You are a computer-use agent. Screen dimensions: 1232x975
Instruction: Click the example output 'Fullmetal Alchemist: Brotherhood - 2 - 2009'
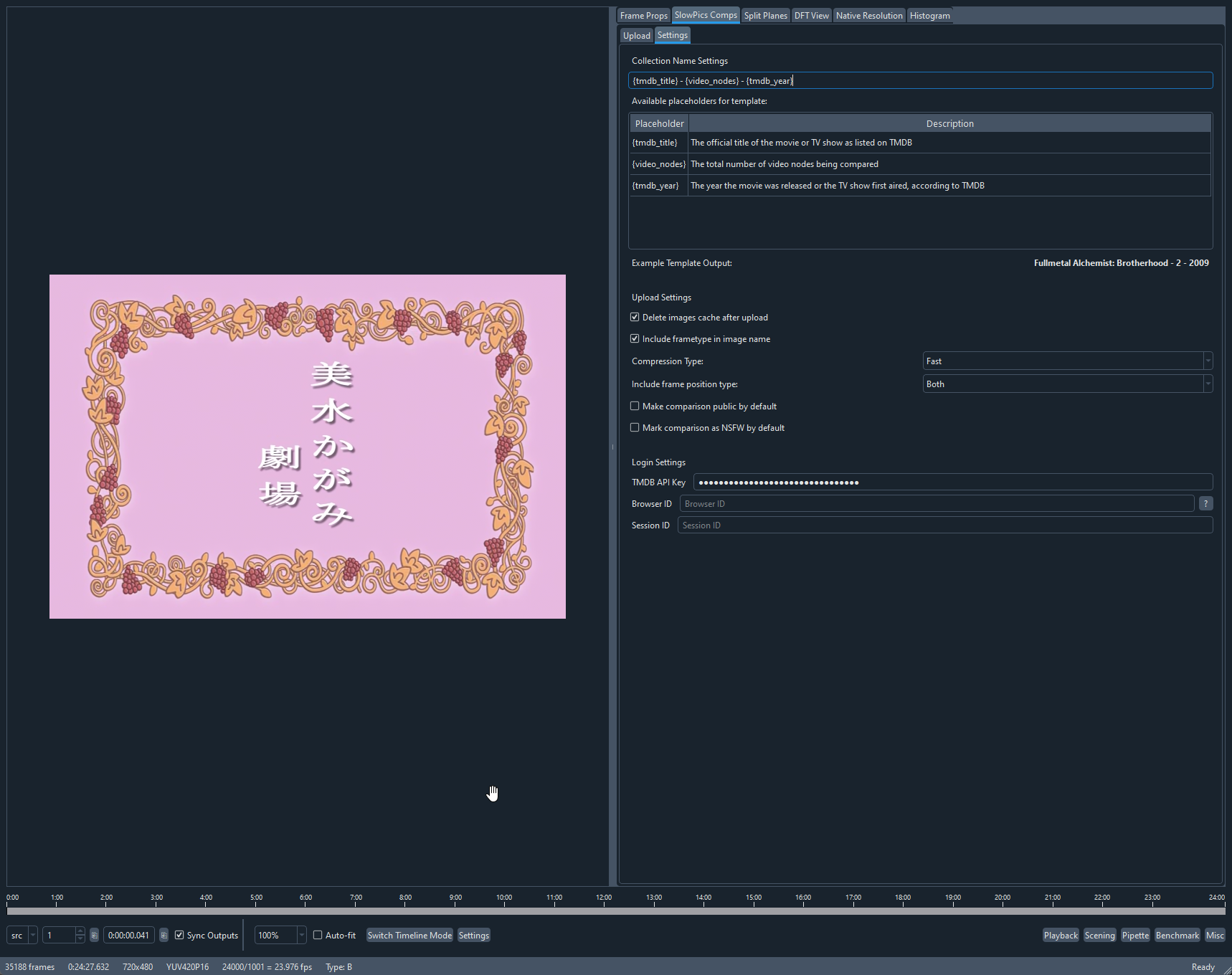pos(1121,263)
